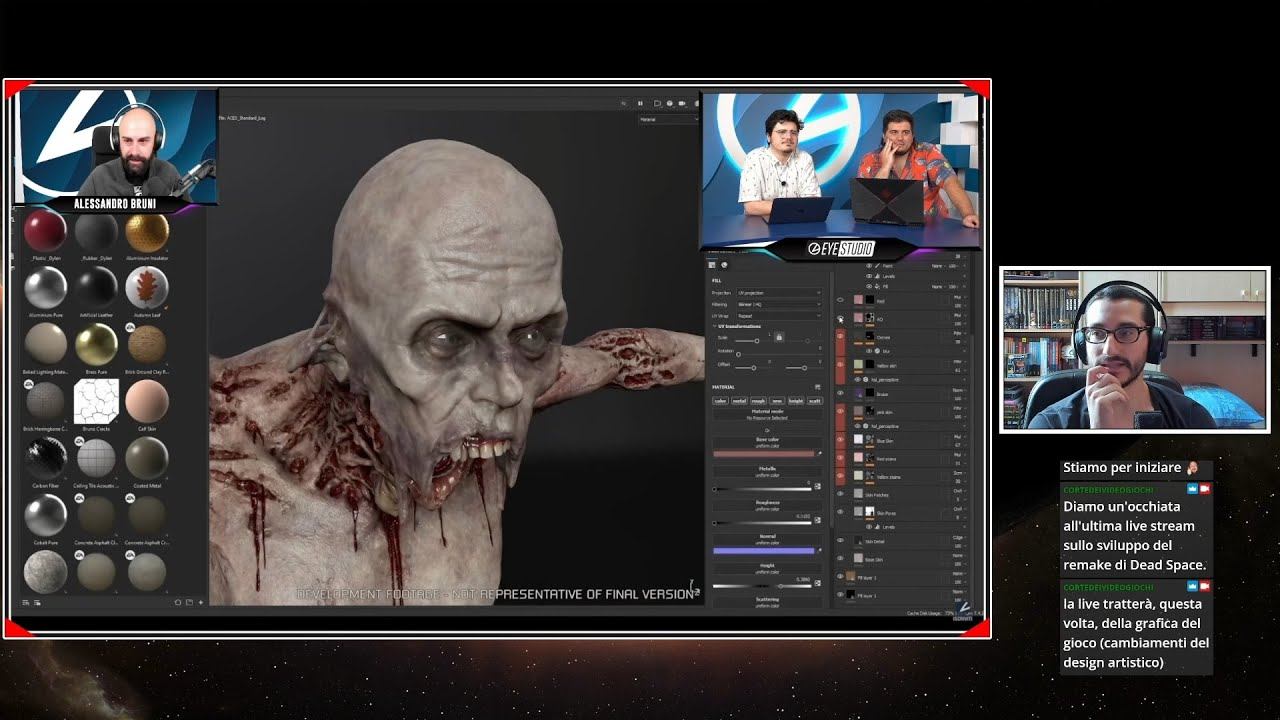Choose the Bruno Cracks white material
This screenshot has width=1280, height=720.
(96, 401)
